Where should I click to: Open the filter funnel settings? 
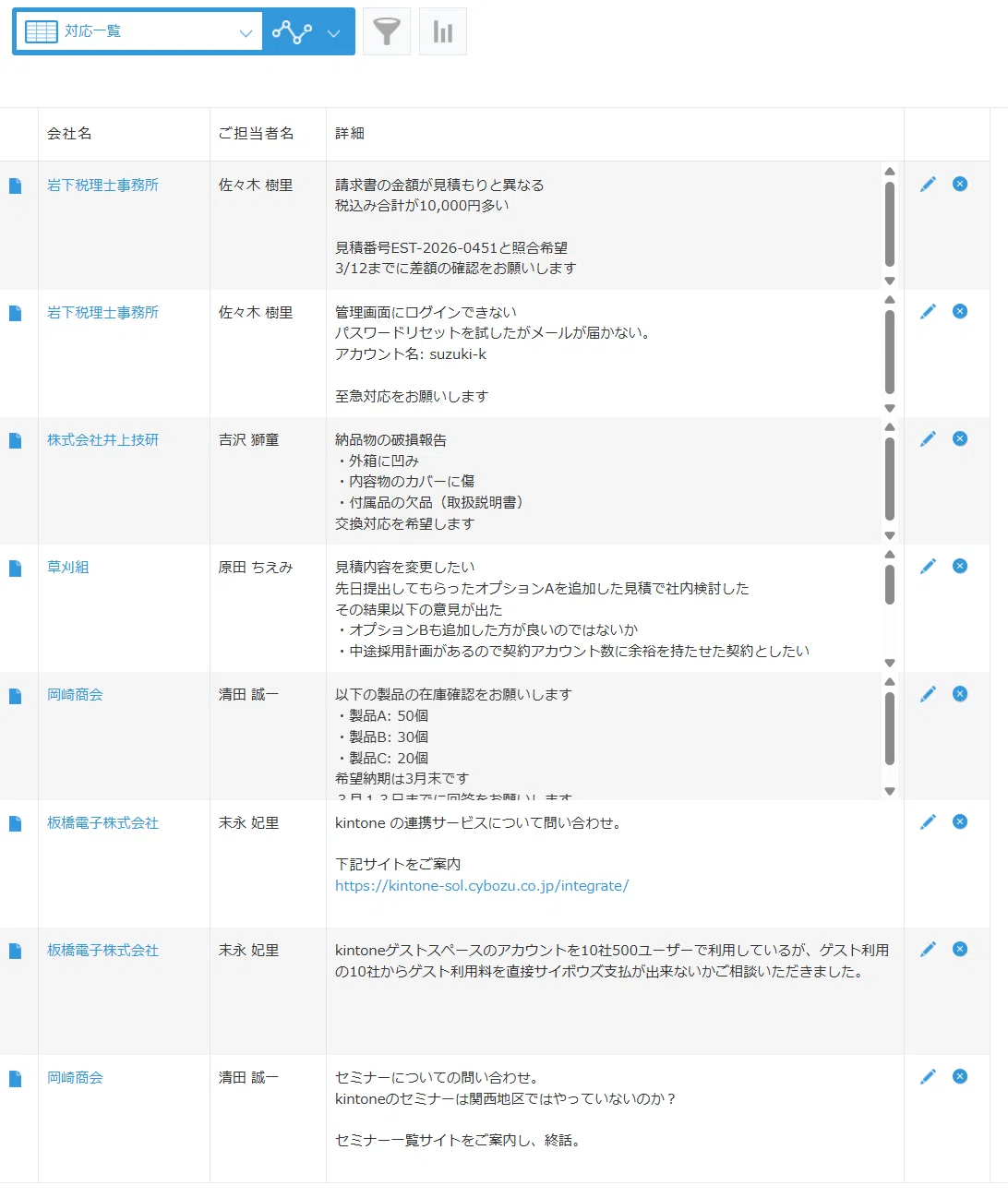[x=387, y=31]
